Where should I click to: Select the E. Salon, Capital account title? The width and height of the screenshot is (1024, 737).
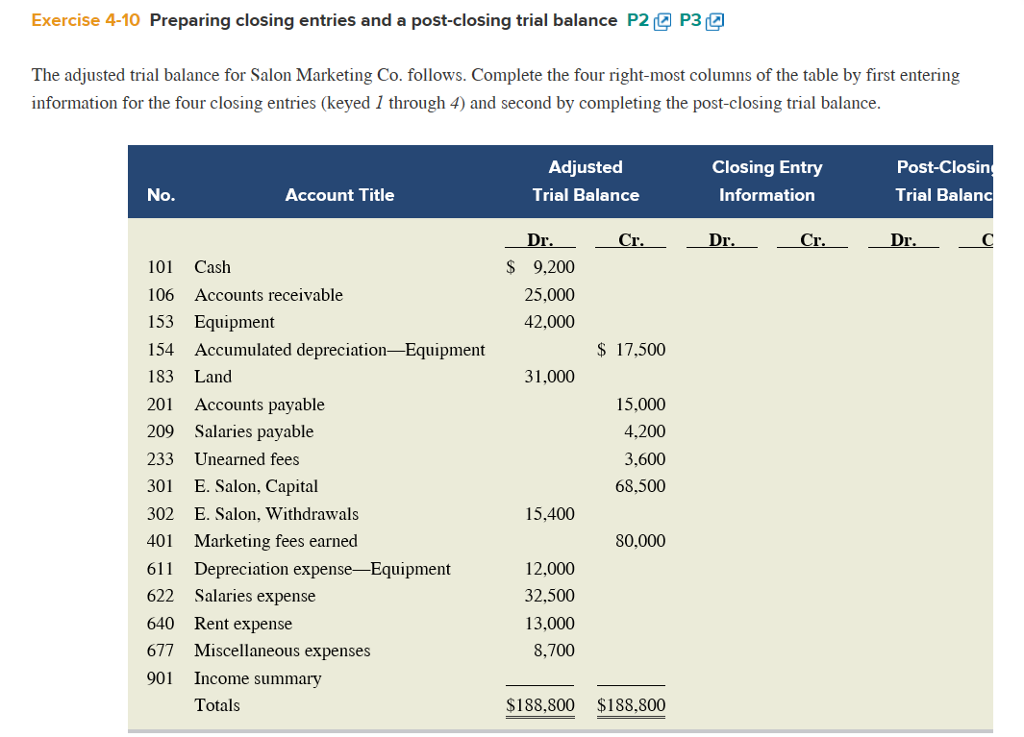coord(256,486)
